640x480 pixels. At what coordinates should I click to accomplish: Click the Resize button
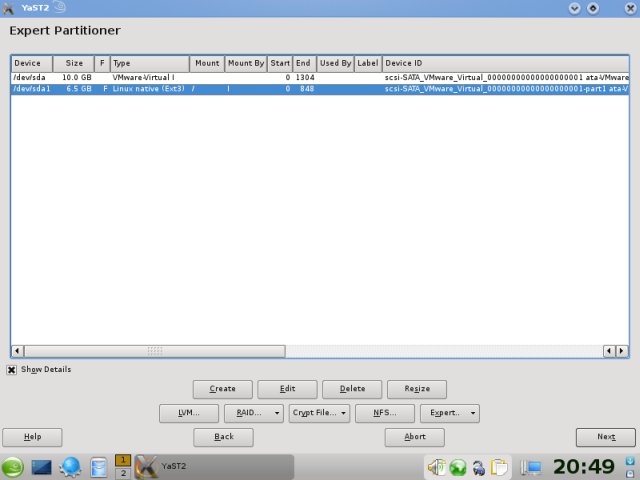[x=417, y=389]
